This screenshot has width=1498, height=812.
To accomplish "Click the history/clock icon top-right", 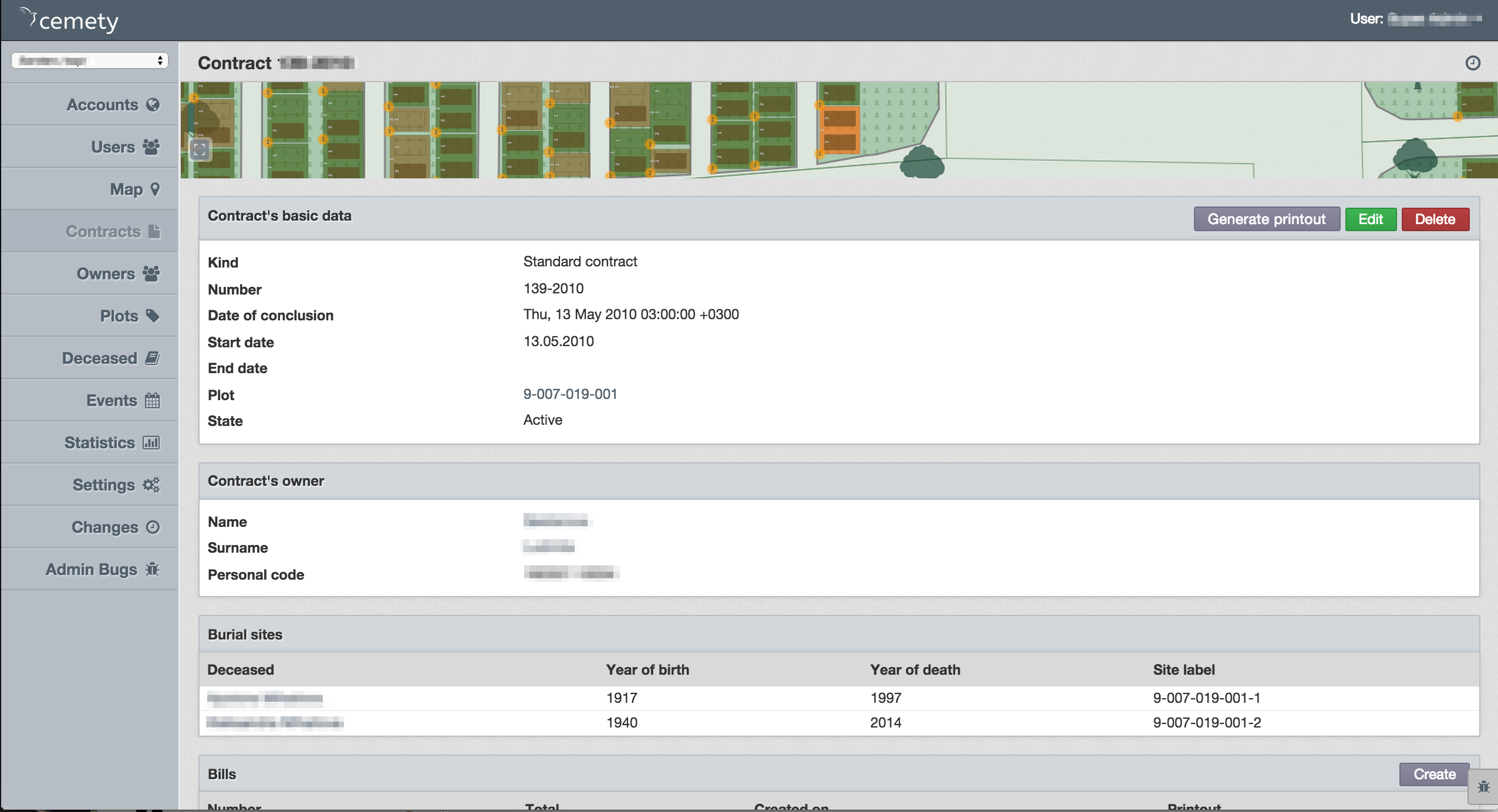I will point(1474,63).
